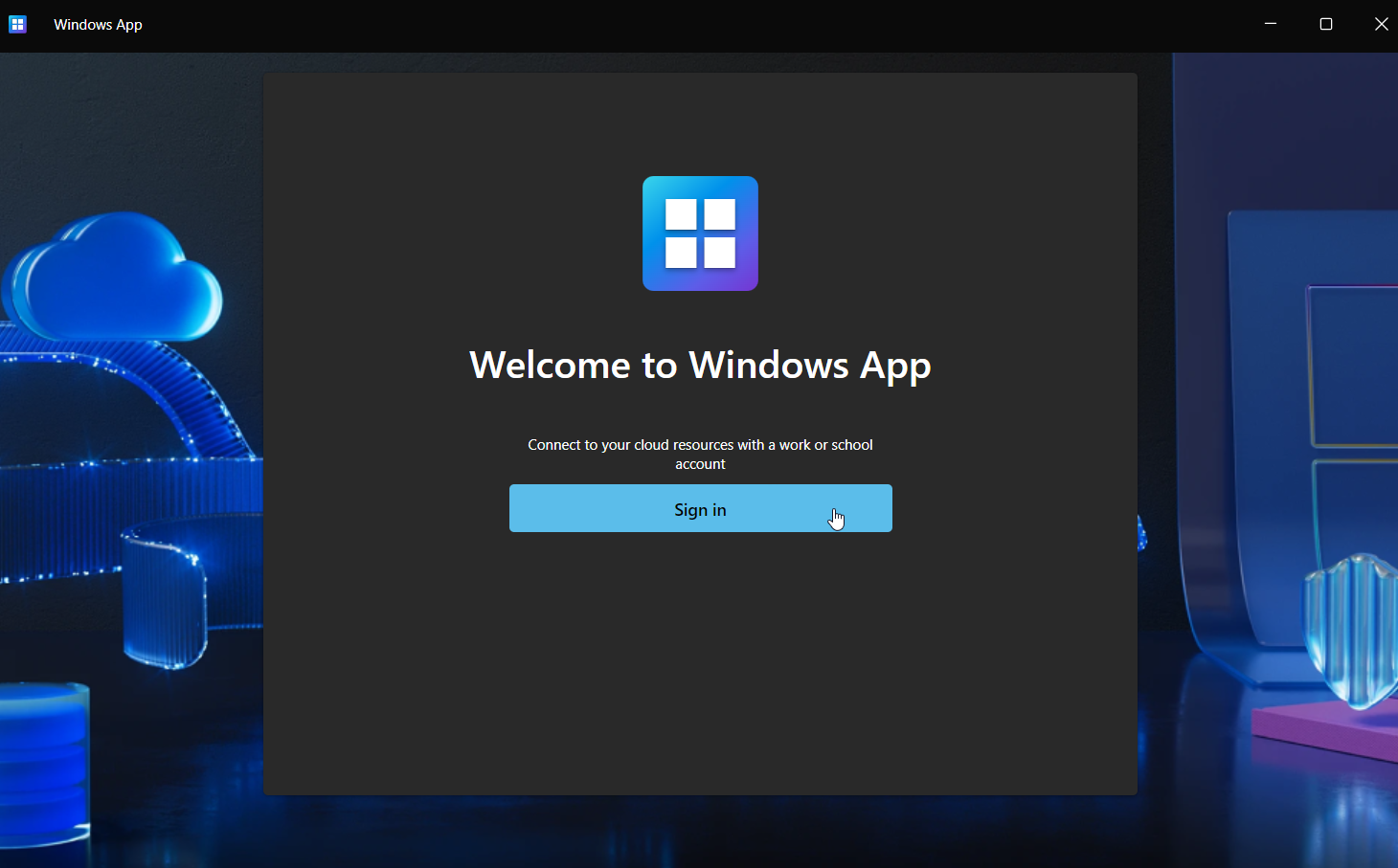Viewport: 1398px width, 868px height.
Task: Maximize the Windows App window
Action: pyautogui.click(x=1326, y=24)
